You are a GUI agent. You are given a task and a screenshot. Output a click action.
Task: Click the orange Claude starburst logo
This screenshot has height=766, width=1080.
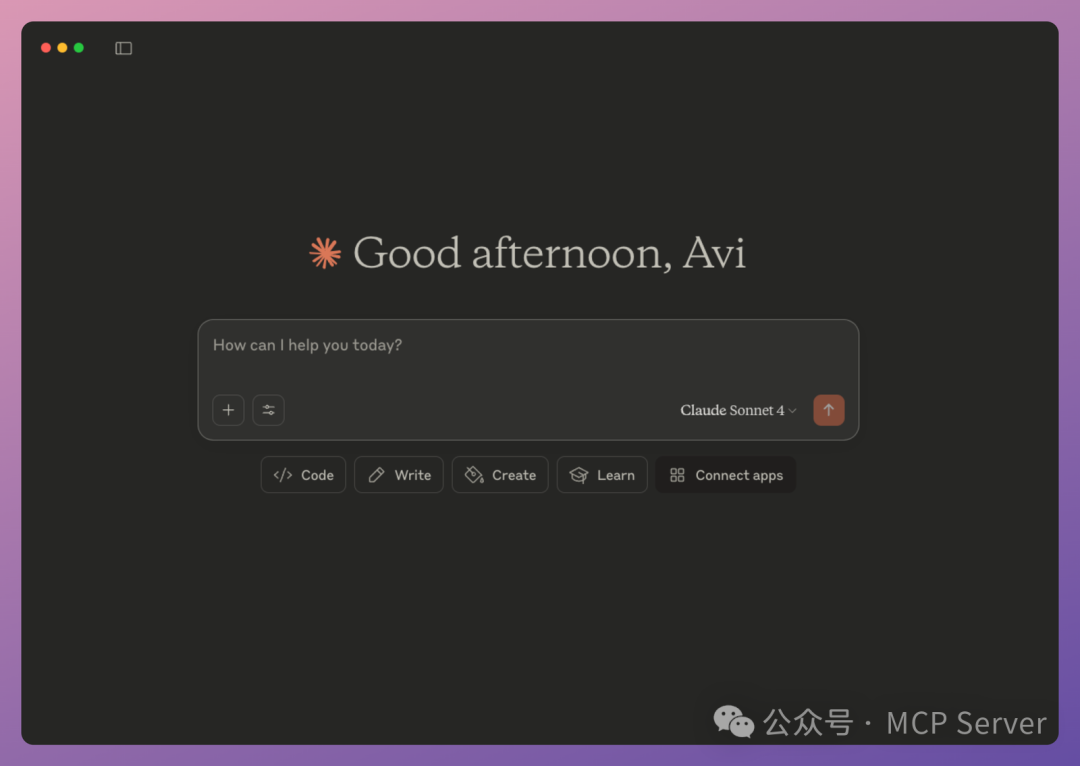325,253
